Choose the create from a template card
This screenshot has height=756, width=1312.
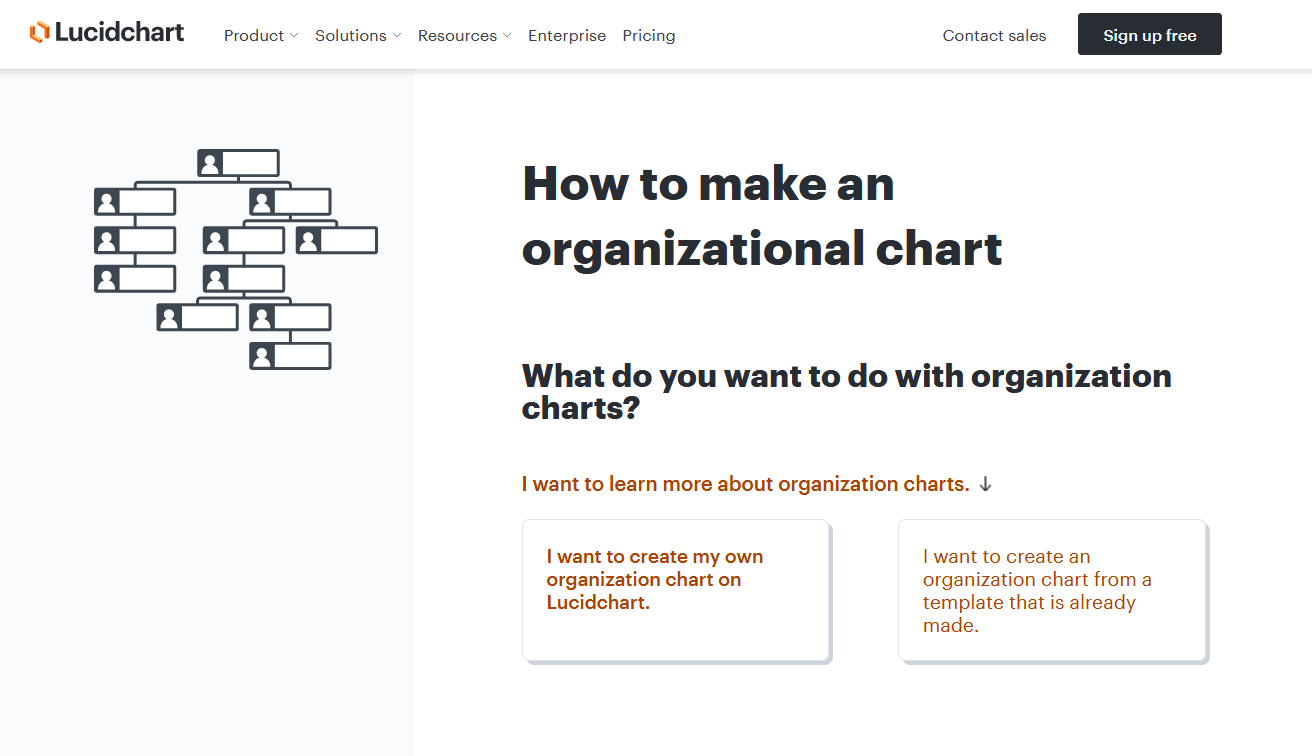(x=1052, y=590)
